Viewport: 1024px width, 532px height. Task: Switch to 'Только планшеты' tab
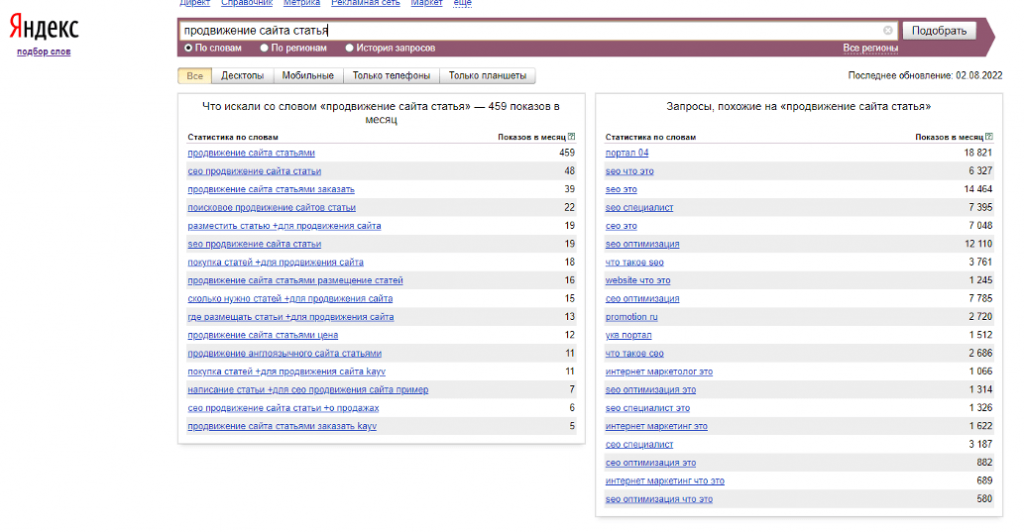(x=487, y=76)
